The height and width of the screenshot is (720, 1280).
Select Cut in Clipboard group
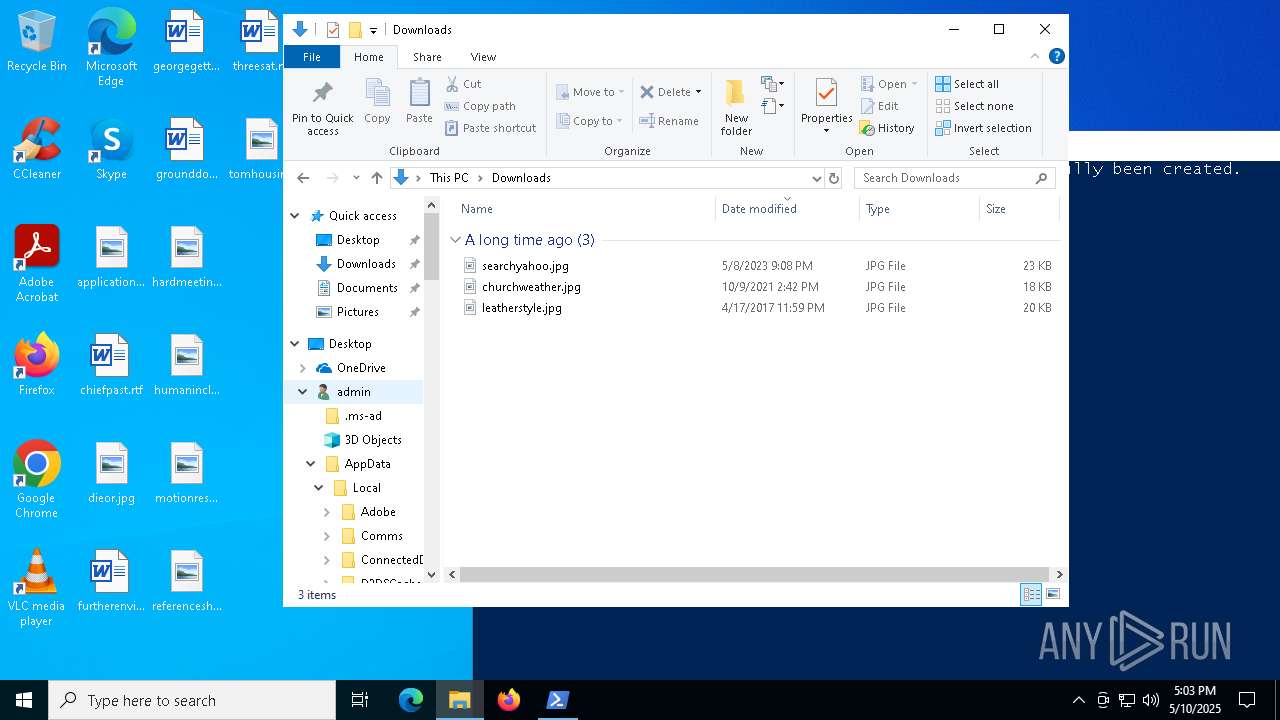coord(463,84)
